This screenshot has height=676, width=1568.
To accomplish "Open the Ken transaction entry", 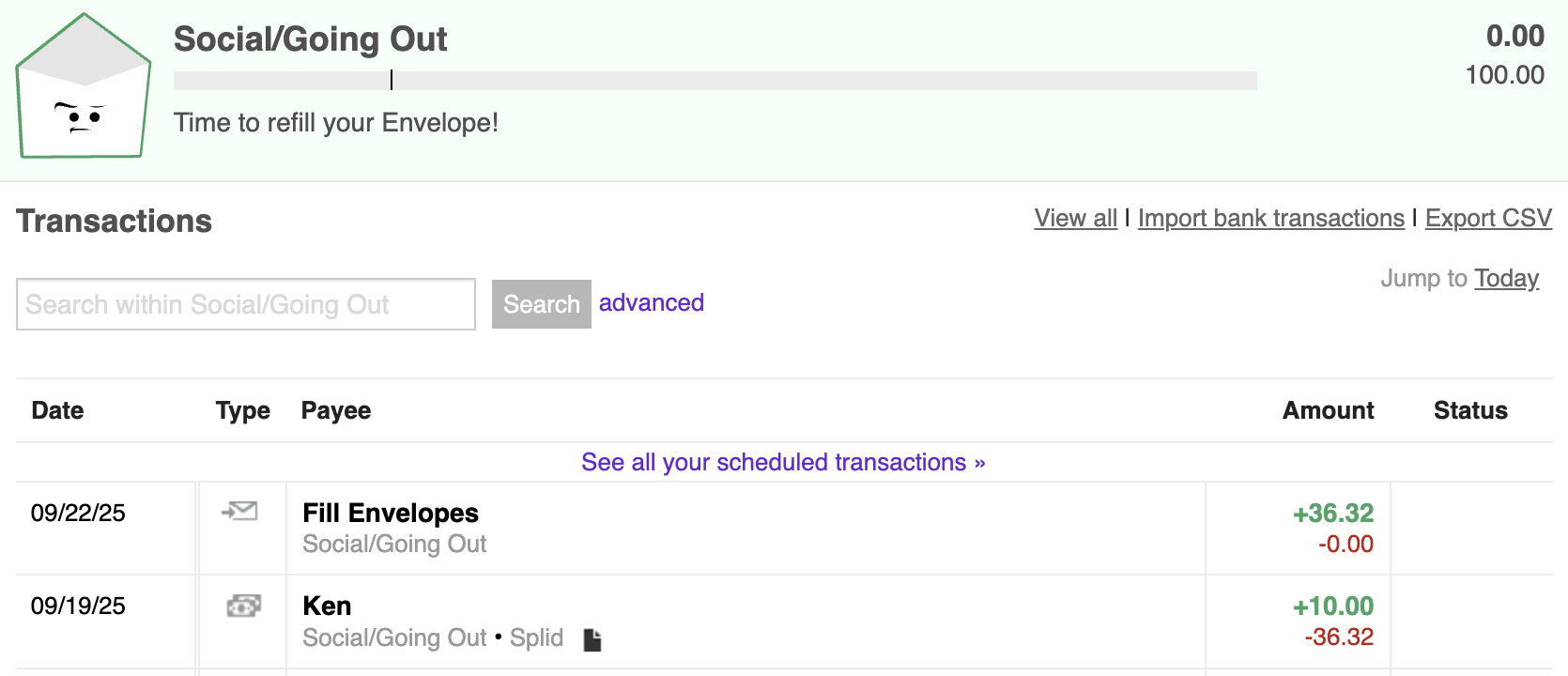I will coord(327,606).
